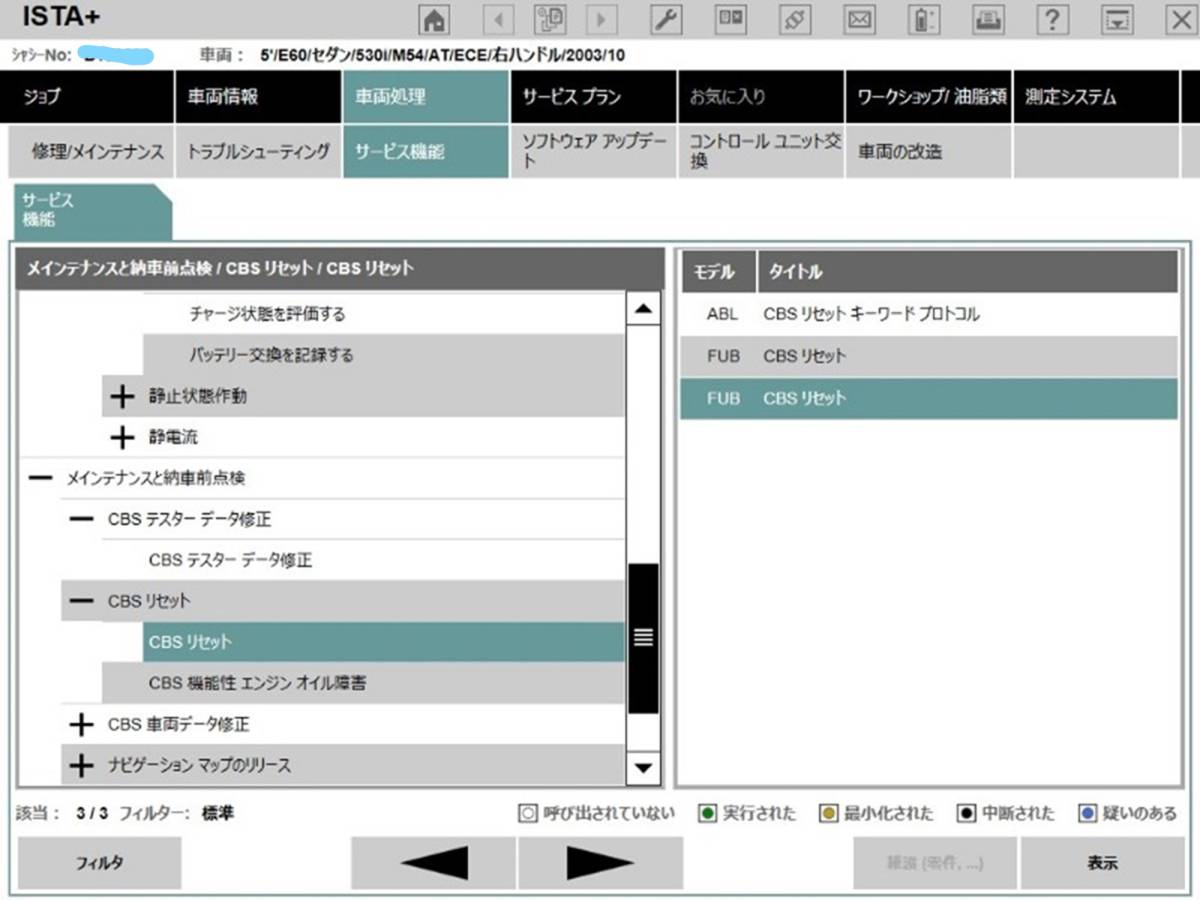Open the トラブルシューティング sub-tab
This screenshot has width=1200, height=900.
pyautogui.click(x=258, y=152)
